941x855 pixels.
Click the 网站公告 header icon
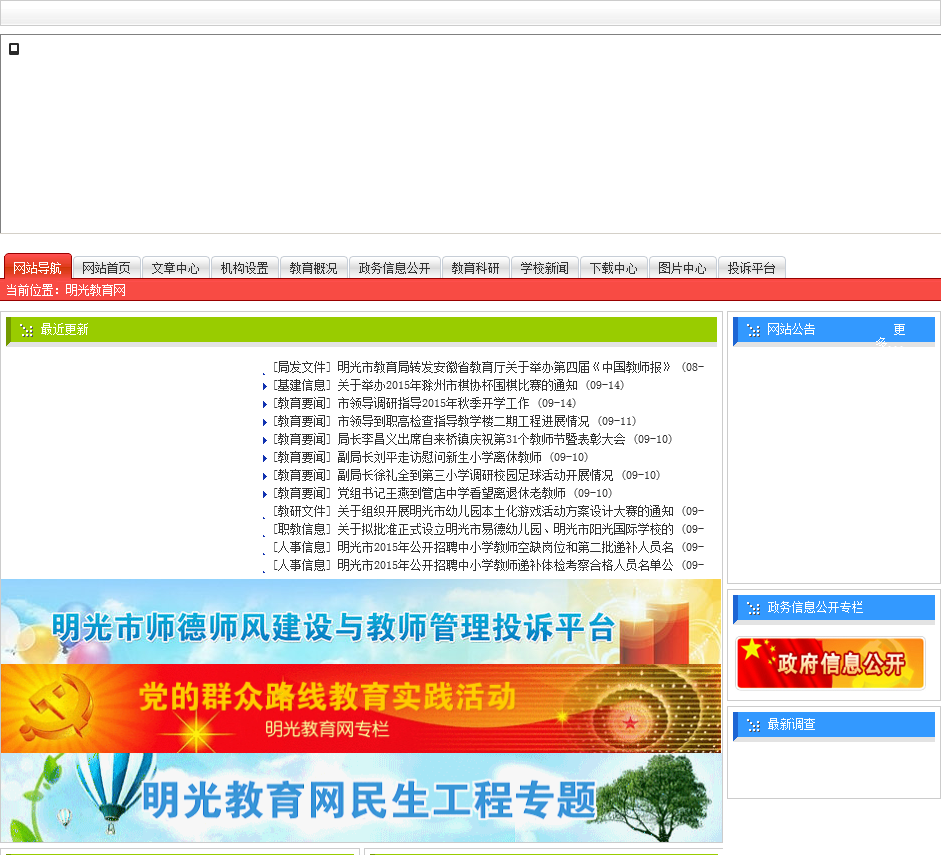click(753, 330)
